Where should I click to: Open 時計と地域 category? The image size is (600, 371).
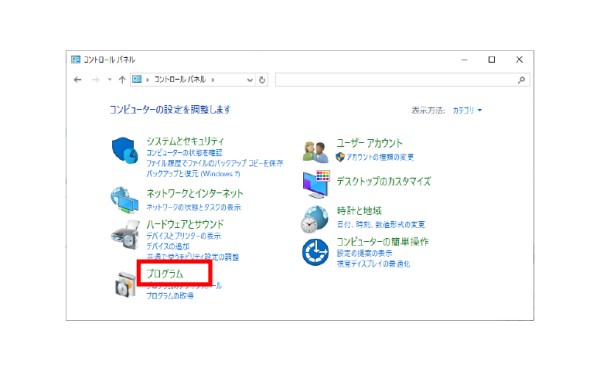tap(359, 211)
